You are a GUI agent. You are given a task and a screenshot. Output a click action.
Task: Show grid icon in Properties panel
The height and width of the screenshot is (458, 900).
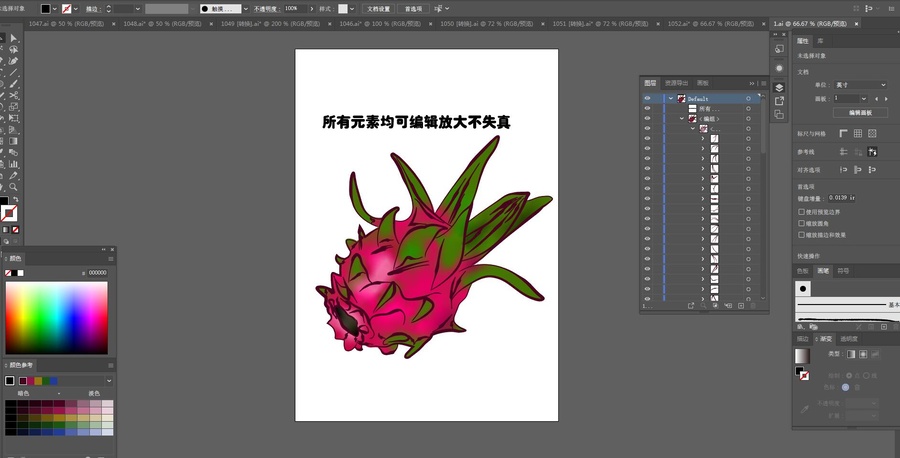click(858, 133)
